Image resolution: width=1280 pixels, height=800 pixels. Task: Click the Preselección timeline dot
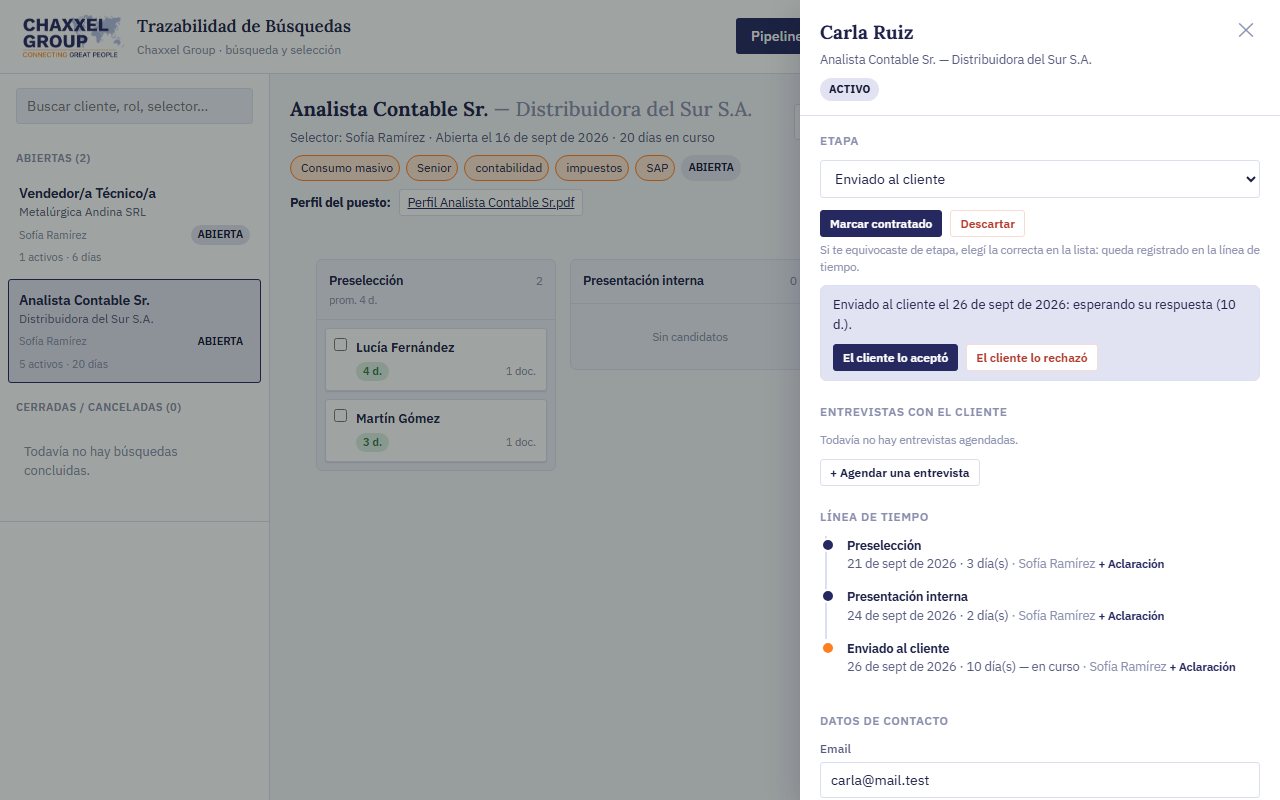tap(827, 545)
